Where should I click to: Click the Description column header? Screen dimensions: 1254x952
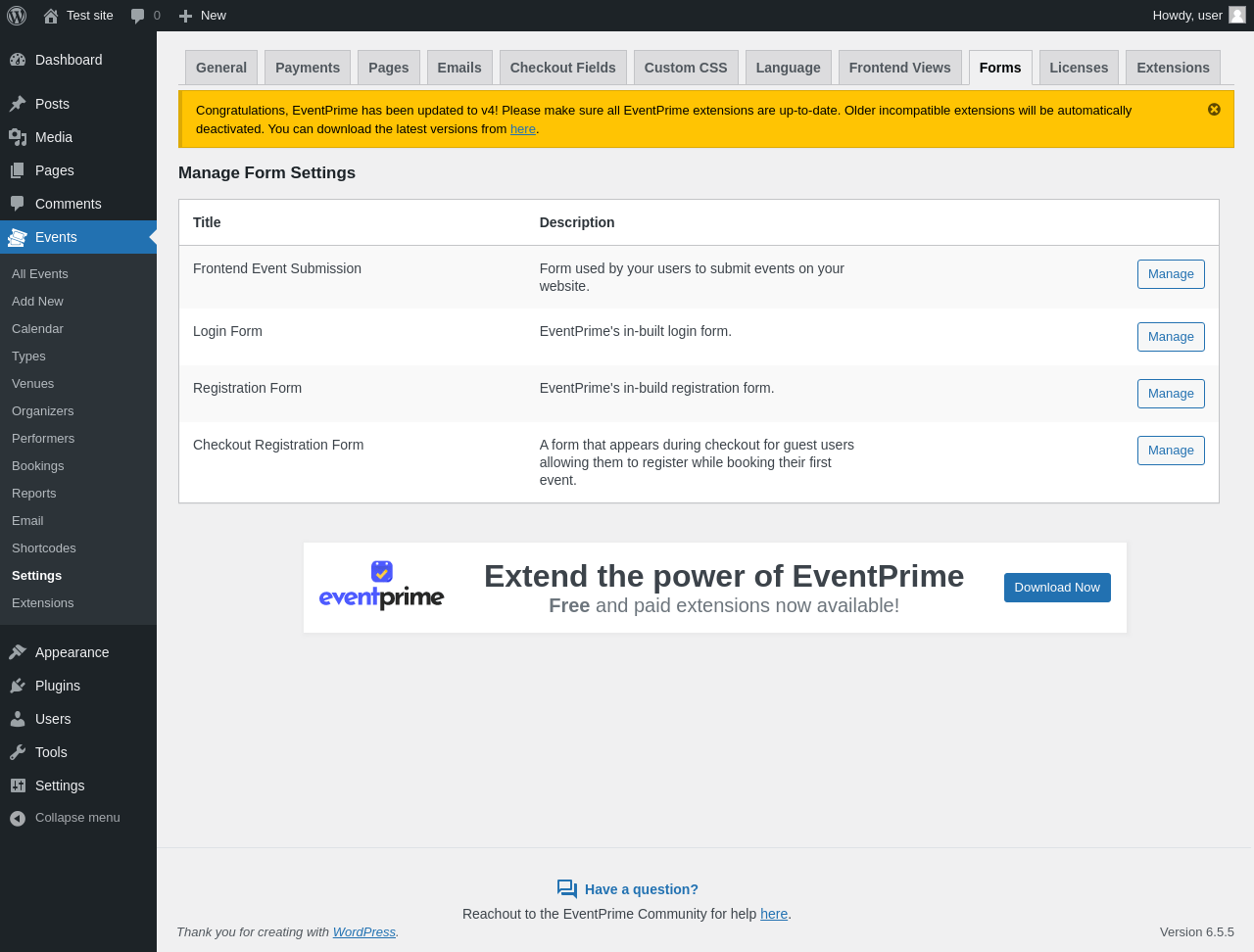pos(577,222)
